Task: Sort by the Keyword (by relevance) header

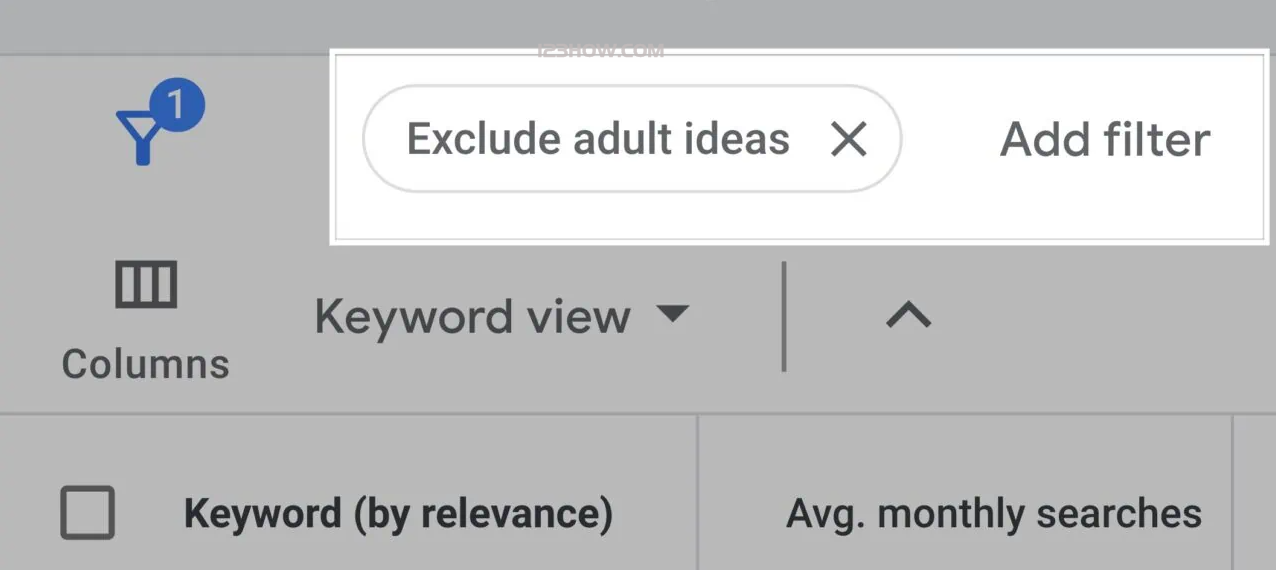Action: coord(398,514)
